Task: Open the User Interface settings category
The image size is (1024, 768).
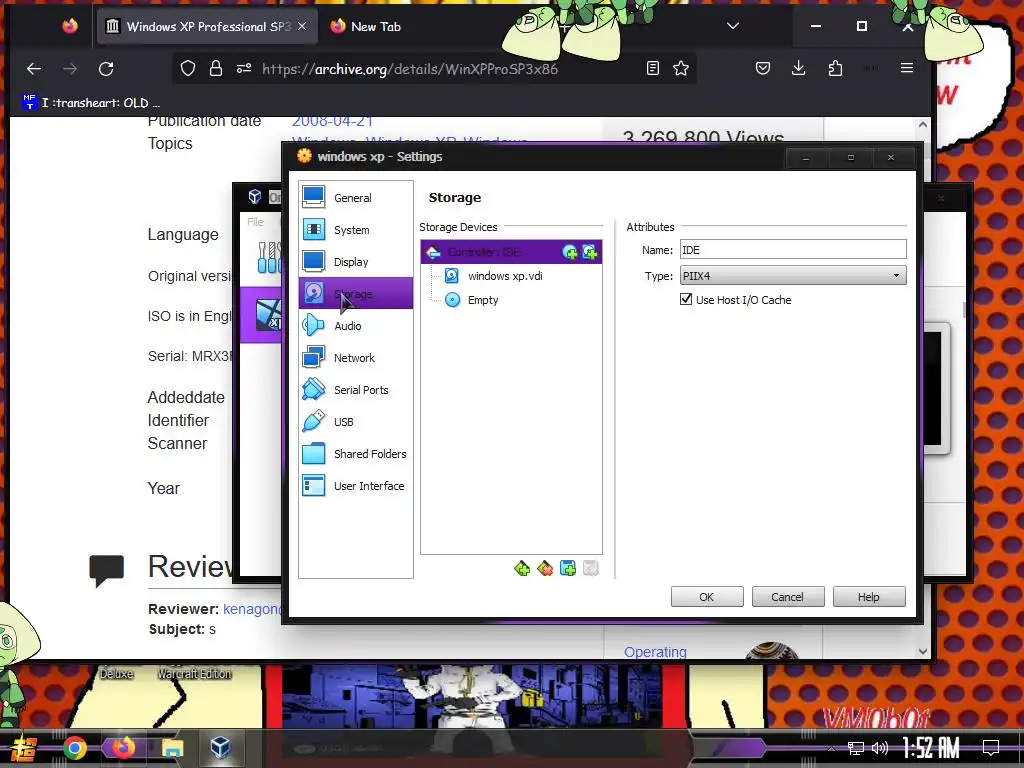Action: pos(355,485)
